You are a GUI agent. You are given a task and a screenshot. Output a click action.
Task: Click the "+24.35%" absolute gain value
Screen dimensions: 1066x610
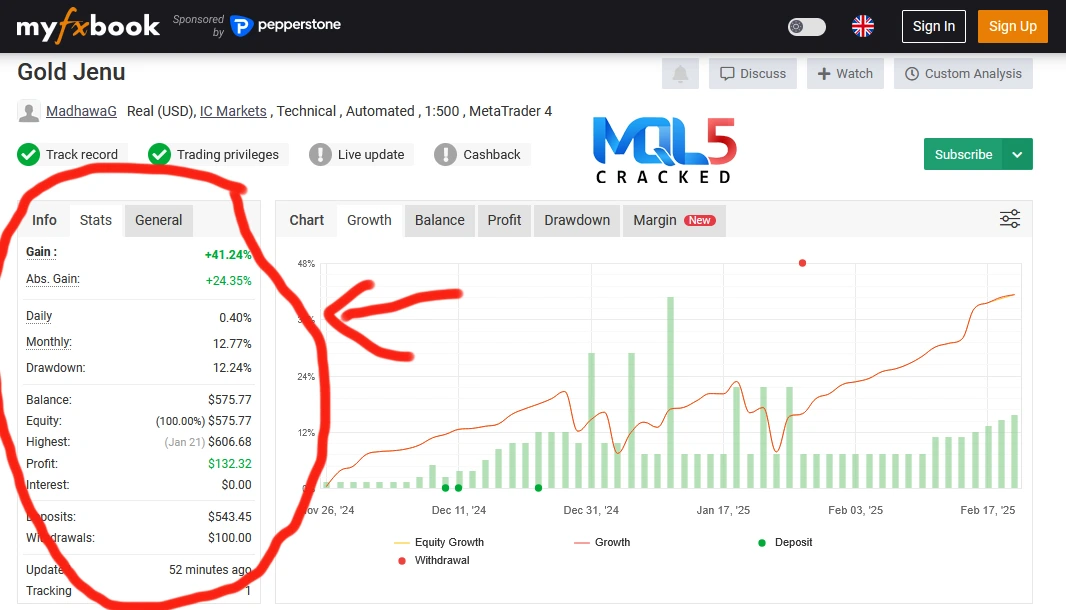(x=228, y=281)
